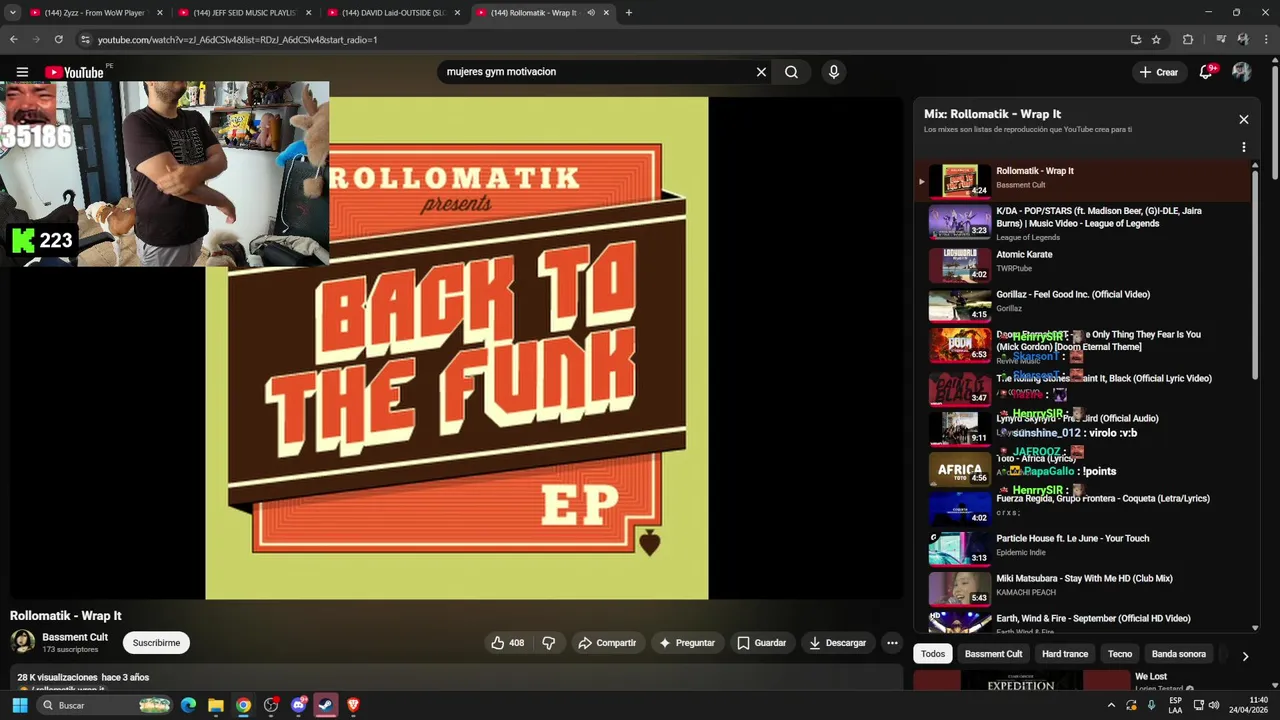Close the JEFF SEID tab
This screenshot has width=1280, height=720.
click(308, 13)
